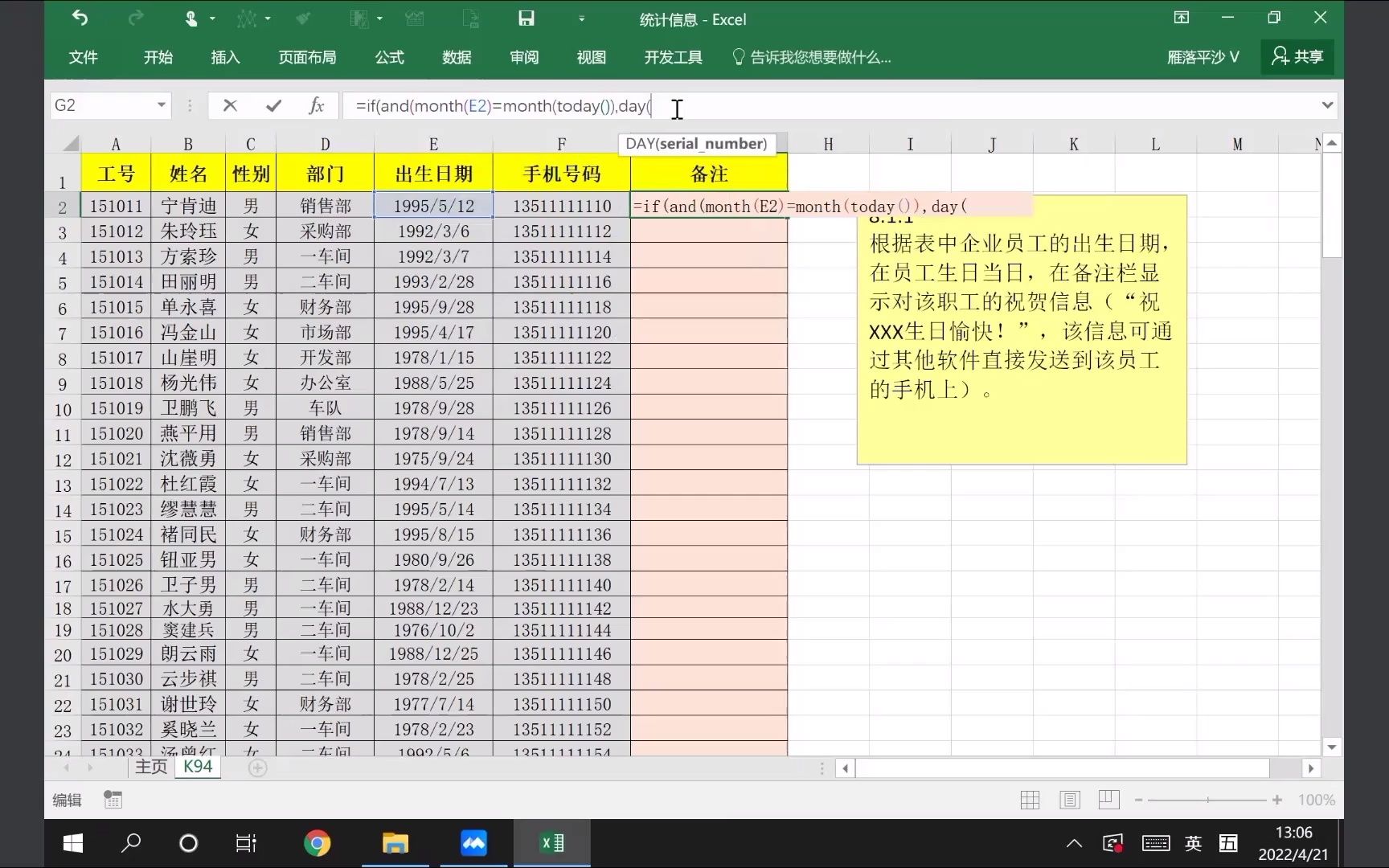Viewport: 1389px width, 868px height.
Task: Click the Name Box showing G2
Action: [102, 105]
